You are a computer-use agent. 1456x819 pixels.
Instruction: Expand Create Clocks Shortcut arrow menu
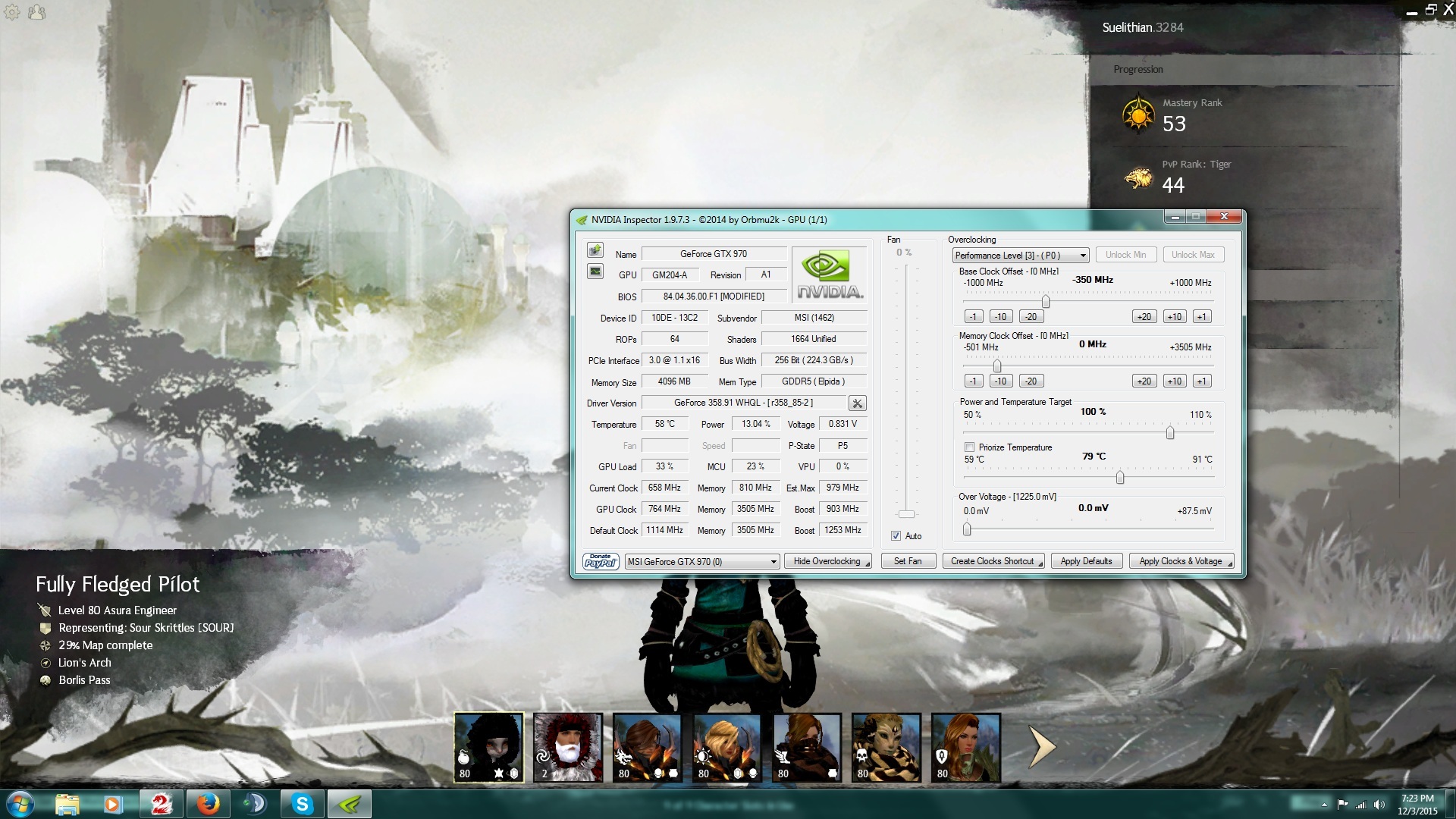pyautogui.click(x=1040, y=562)
